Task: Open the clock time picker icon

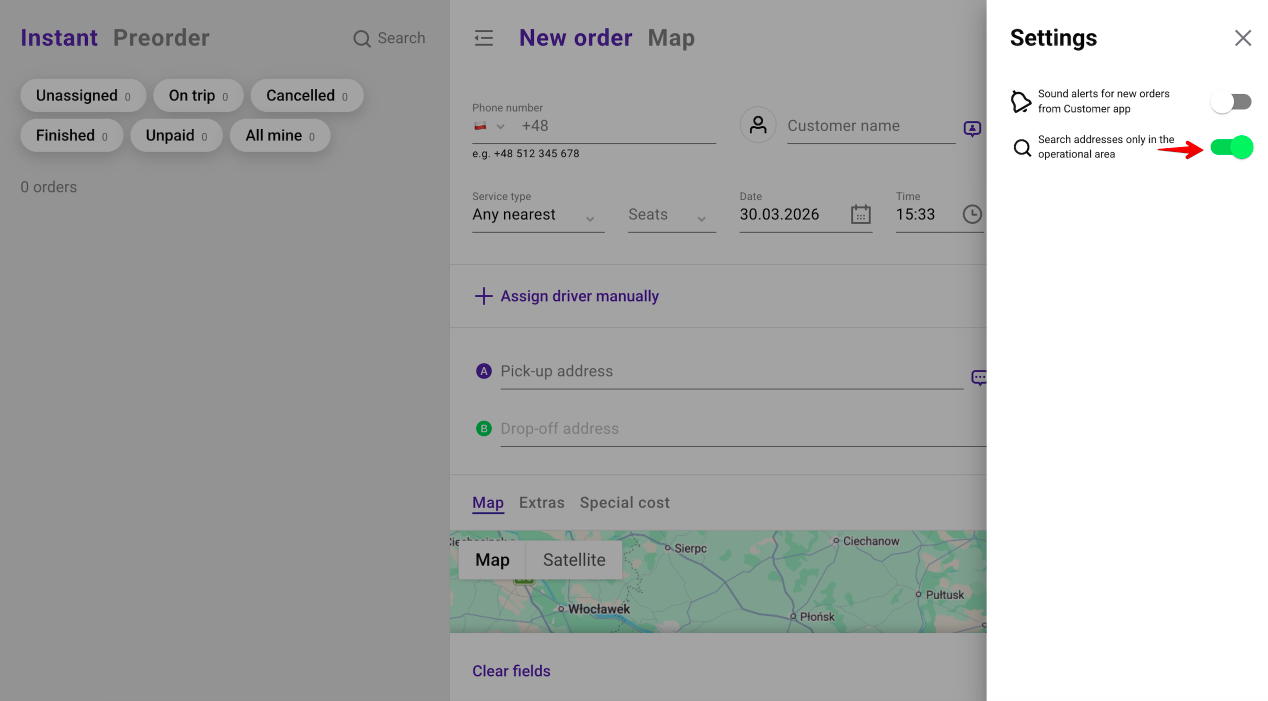Action: [972, 214]
